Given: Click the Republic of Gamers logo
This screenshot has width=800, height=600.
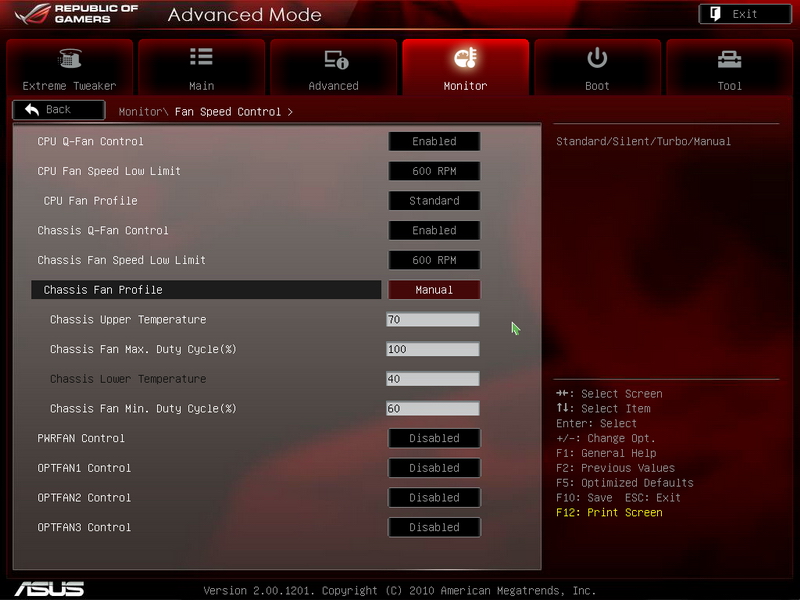Looking at the screenshot, I should (76, 14).
